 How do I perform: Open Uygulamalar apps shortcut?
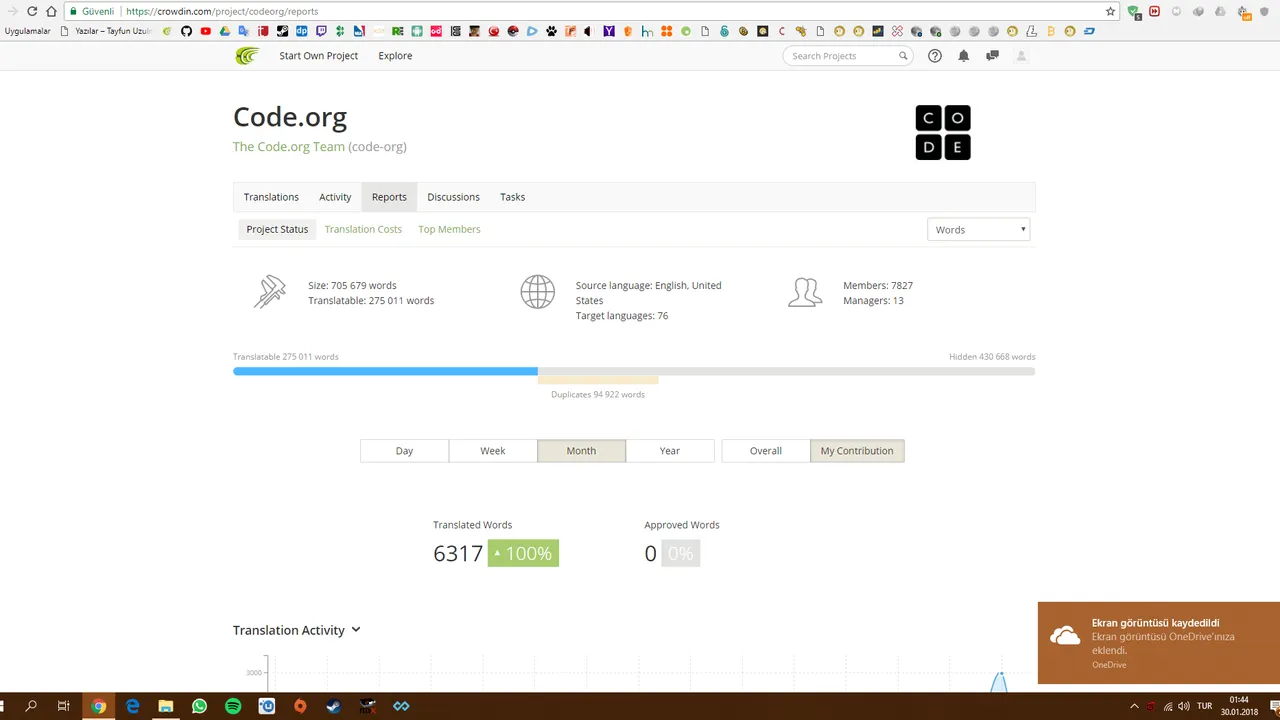click(27, 31)
